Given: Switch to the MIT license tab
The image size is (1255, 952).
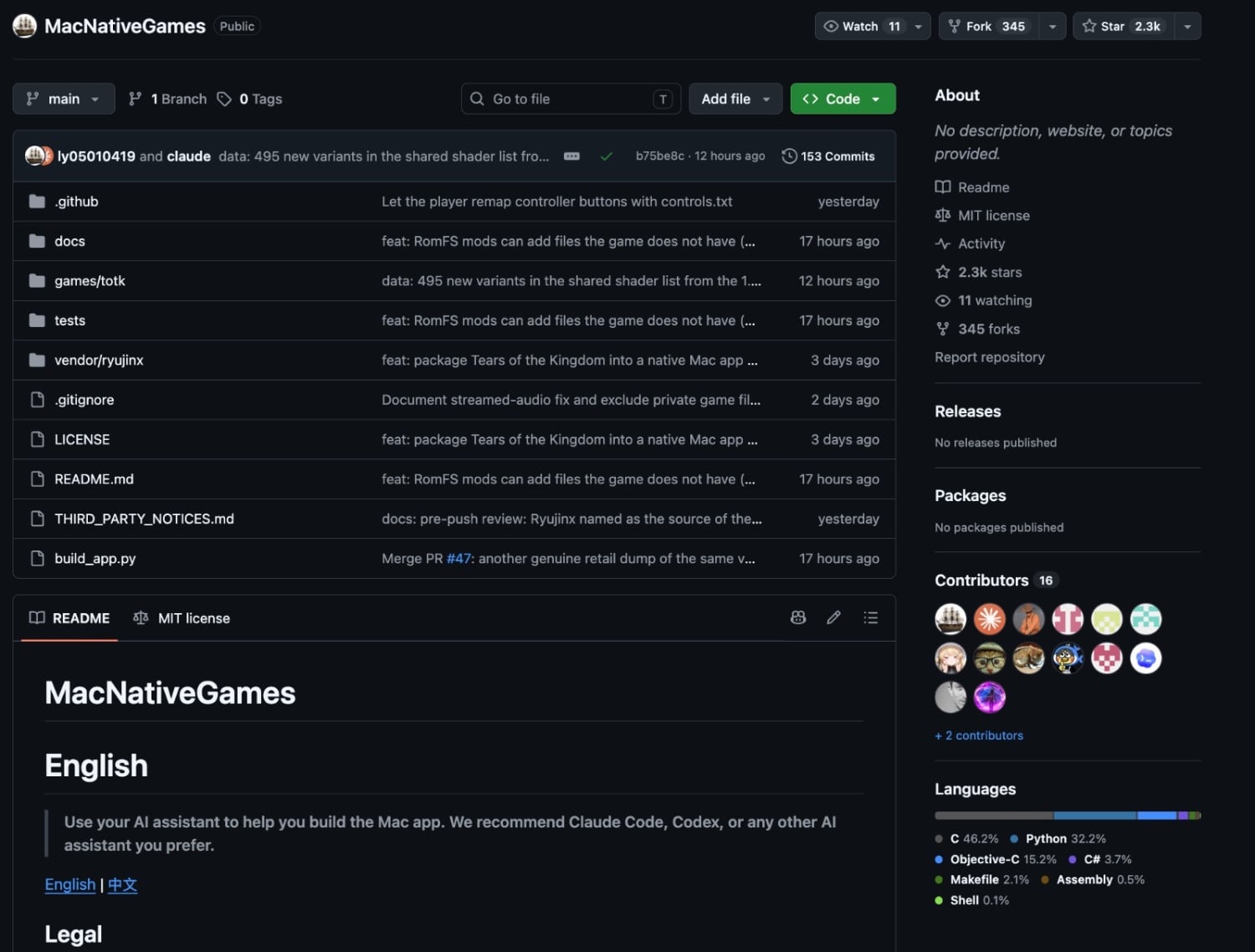Looking at the screenshot, I should 182,618.
